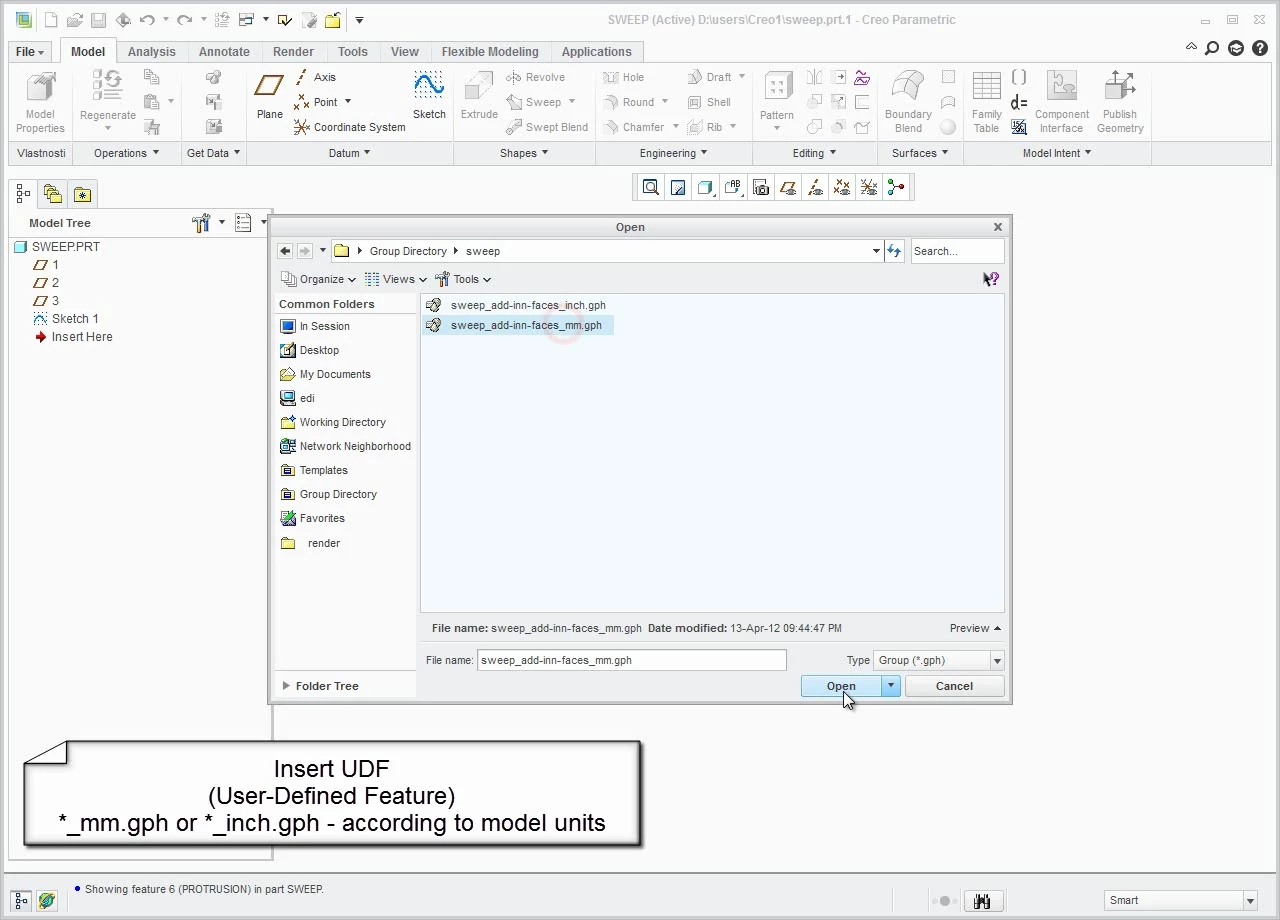
Task: Switch to the Analysis ribbon tab
Action: [x=151, y=52]
